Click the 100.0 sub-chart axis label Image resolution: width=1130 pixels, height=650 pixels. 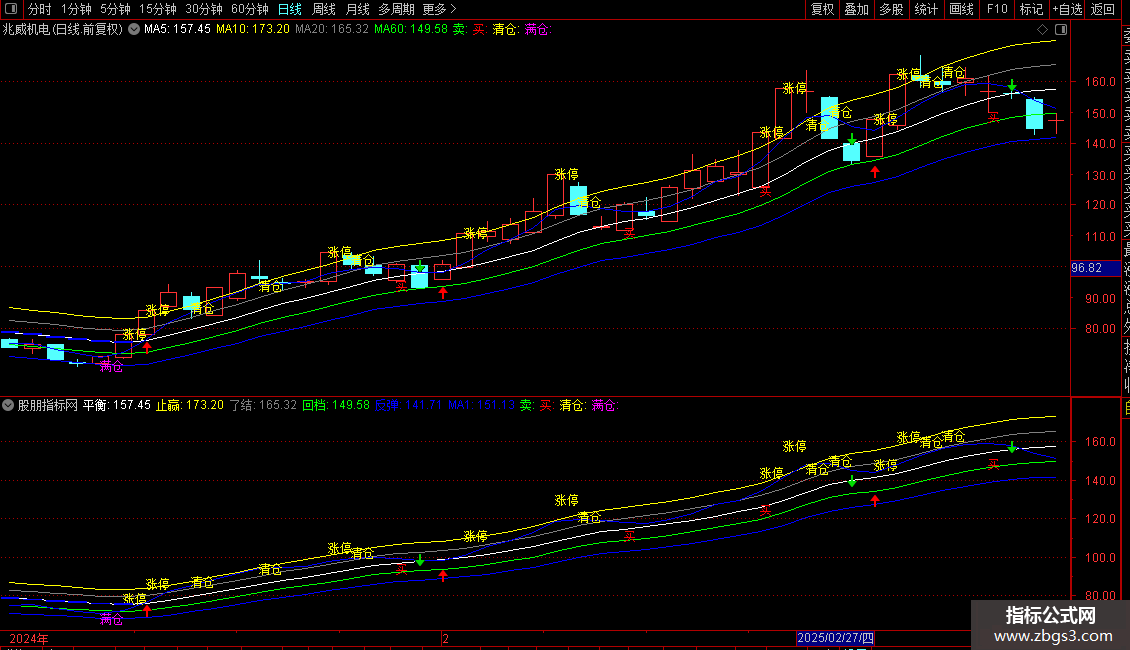(x=1100, y=557)
